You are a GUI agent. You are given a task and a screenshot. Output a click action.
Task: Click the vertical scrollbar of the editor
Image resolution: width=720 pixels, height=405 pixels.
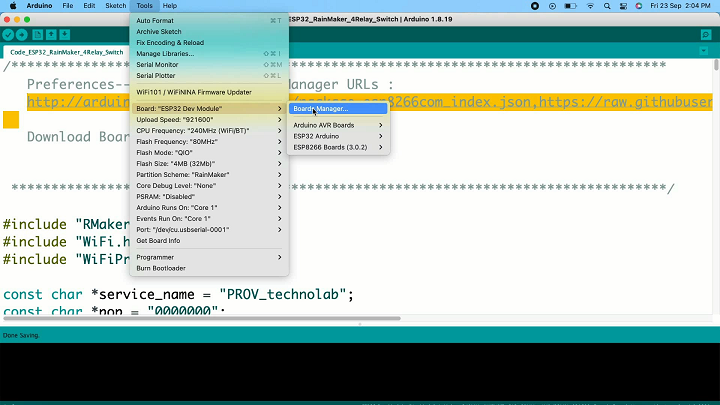716,65
